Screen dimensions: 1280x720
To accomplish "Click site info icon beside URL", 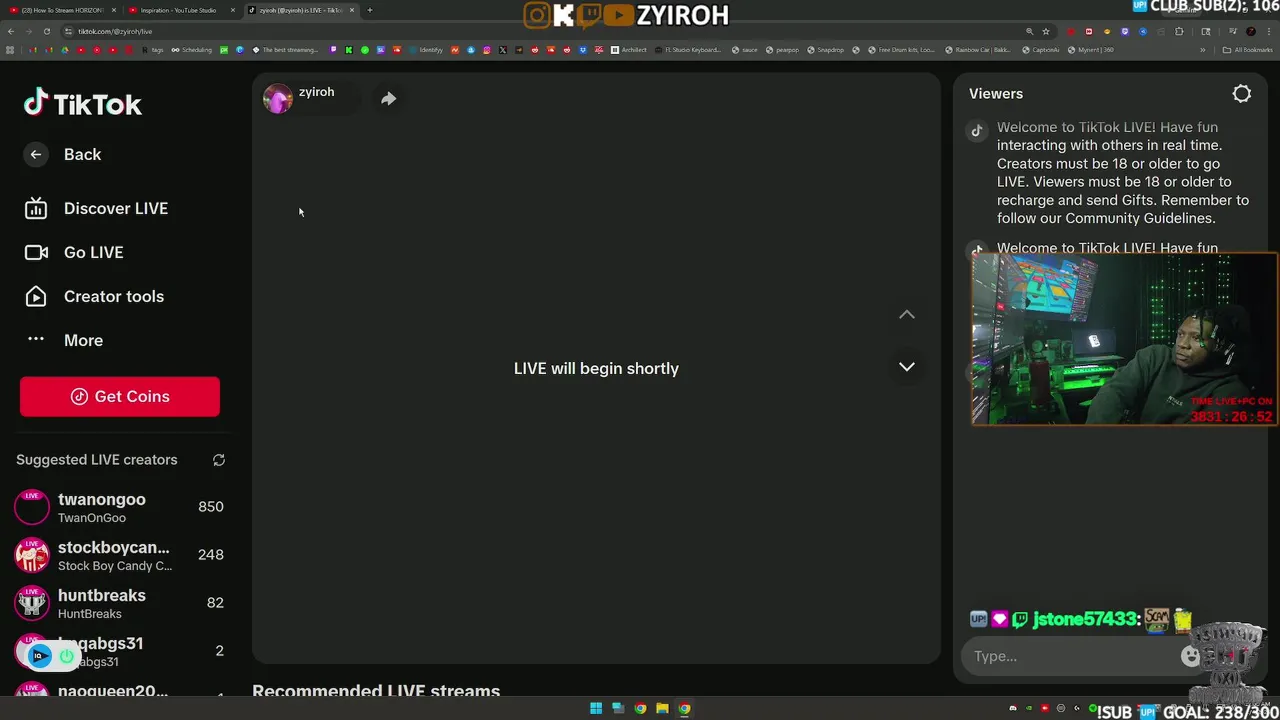I will click(69, 31).
